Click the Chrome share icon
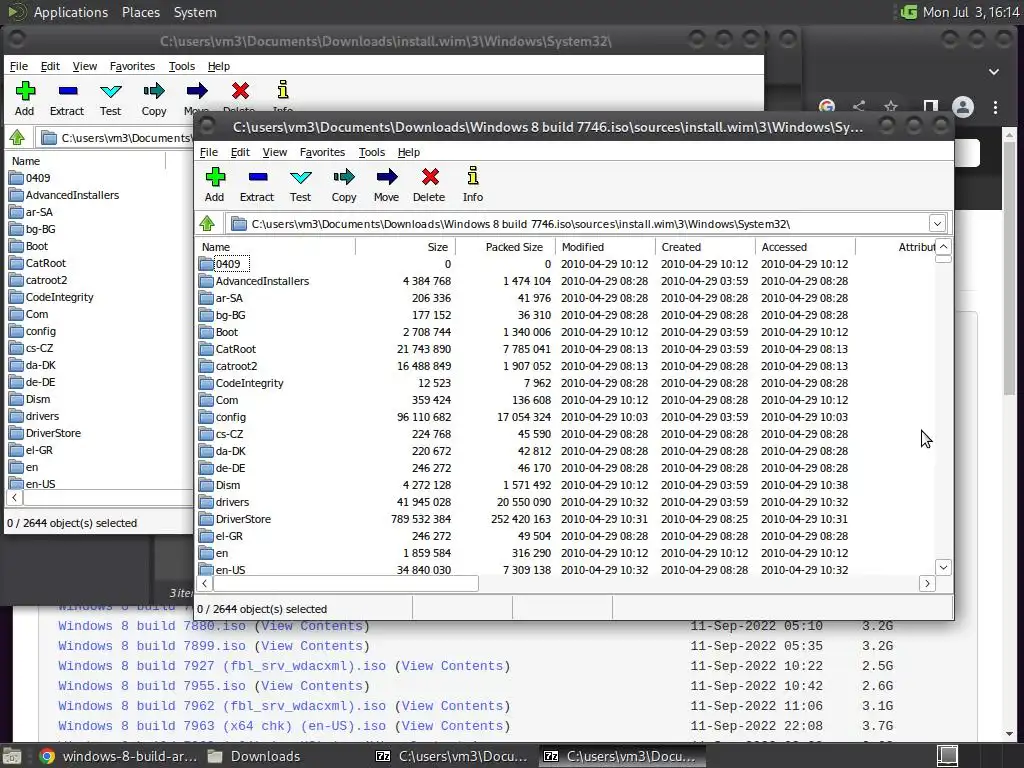Screen dimensions: 1024x768 pyautogui.click(x=859, y=106)
